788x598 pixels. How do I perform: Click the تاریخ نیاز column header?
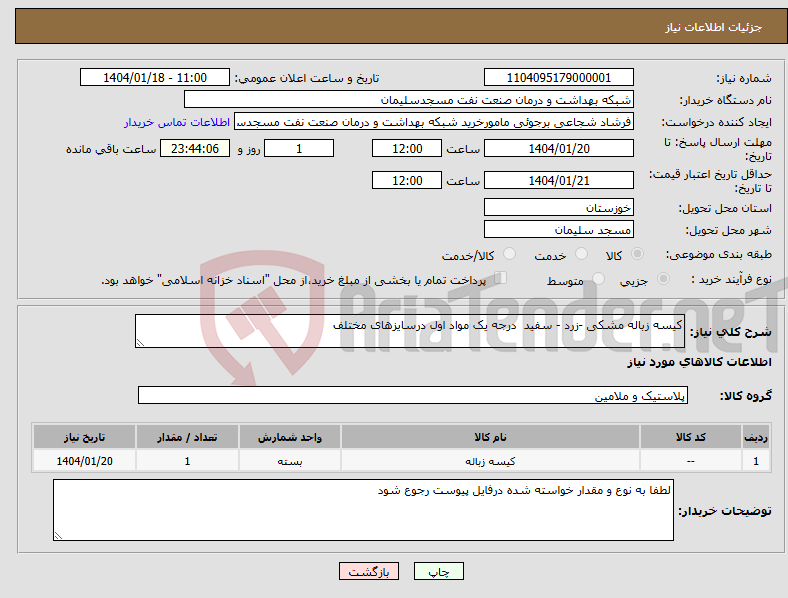tap(84, 437)
